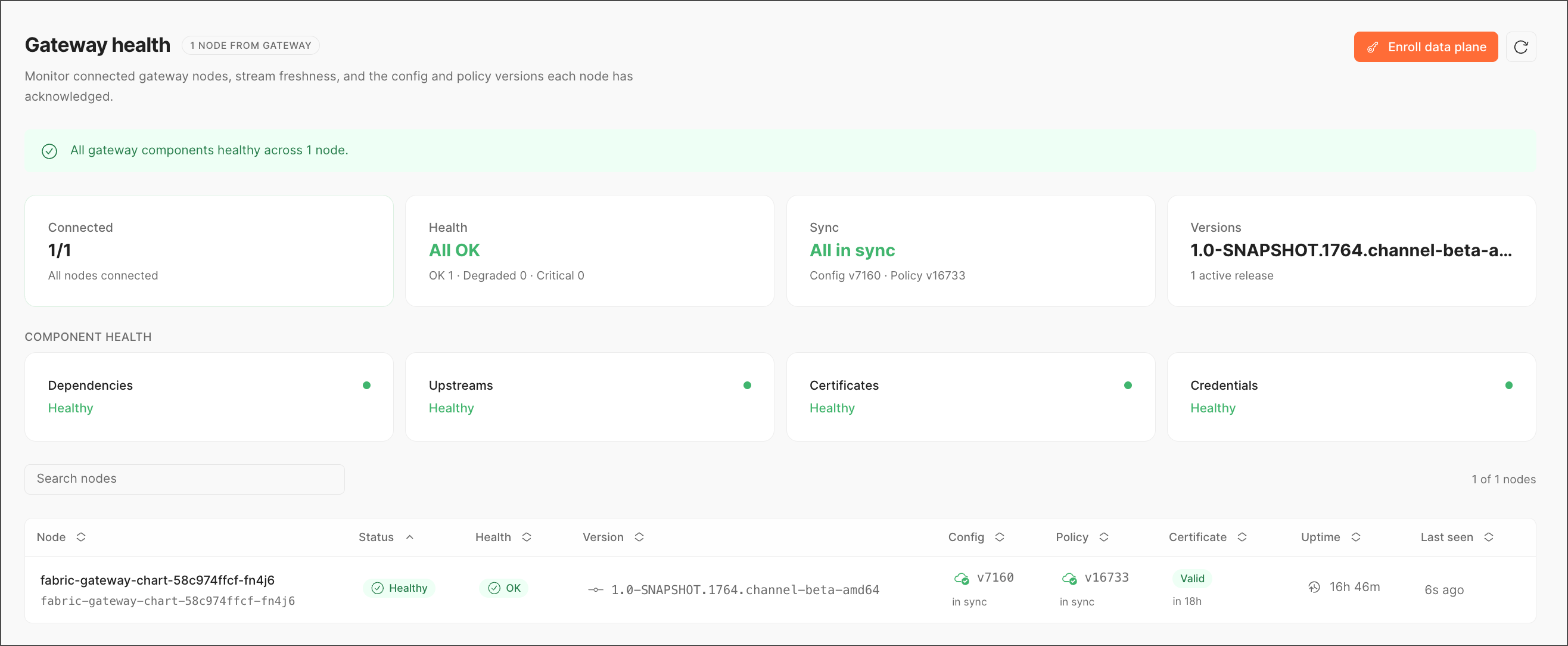This screenshot has height=646, width=1568.
Task: Click the 16h 46m uptime value
Action: 1354,587
